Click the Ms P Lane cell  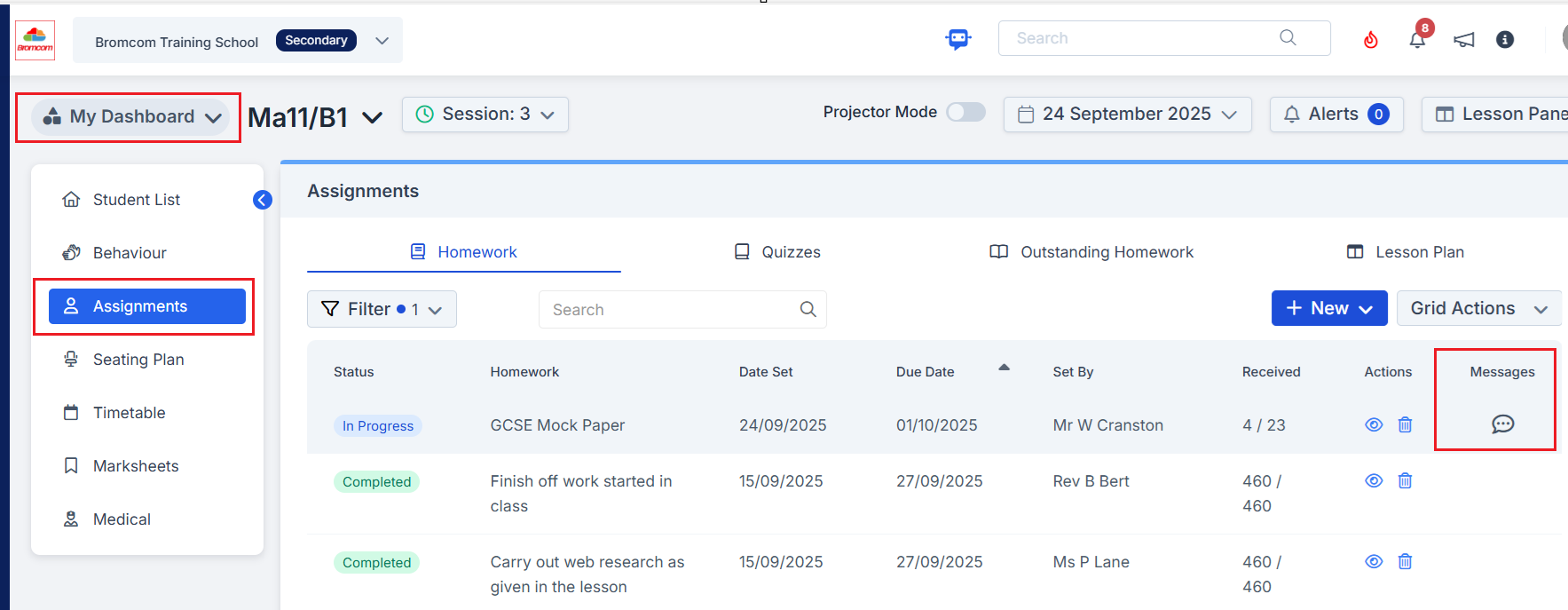(1091, 562)
